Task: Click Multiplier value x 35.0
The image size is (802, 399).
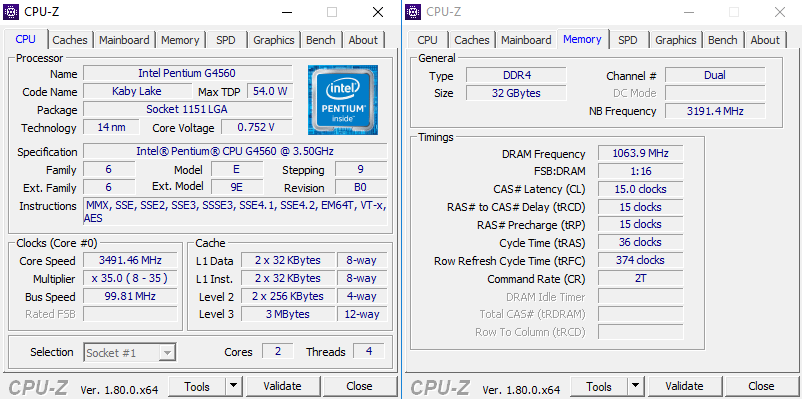Action: pos(130,278)
